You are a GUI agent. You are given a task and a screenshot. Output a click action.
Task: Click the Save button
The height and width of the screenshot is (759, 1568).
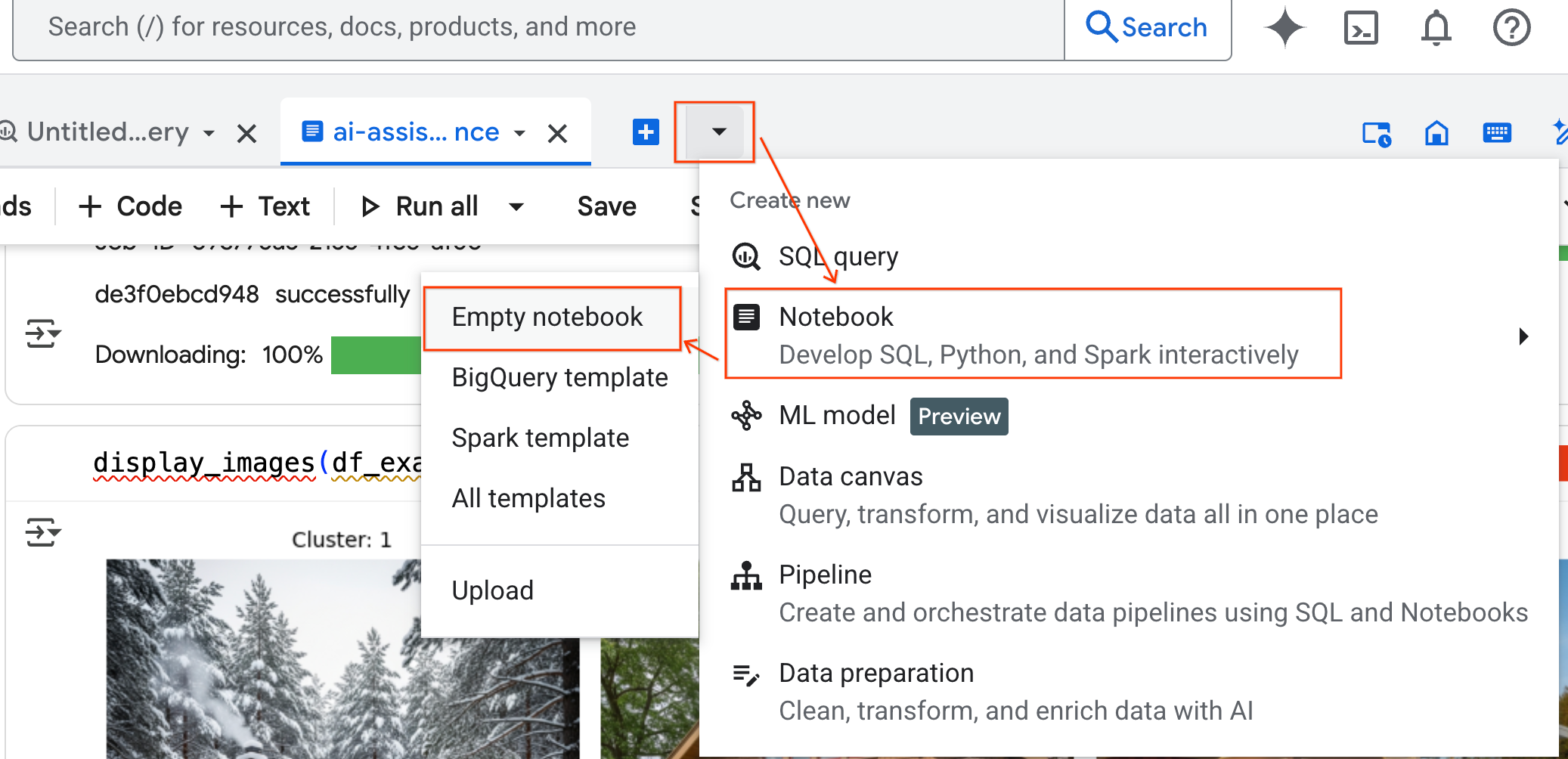(606, 206)
